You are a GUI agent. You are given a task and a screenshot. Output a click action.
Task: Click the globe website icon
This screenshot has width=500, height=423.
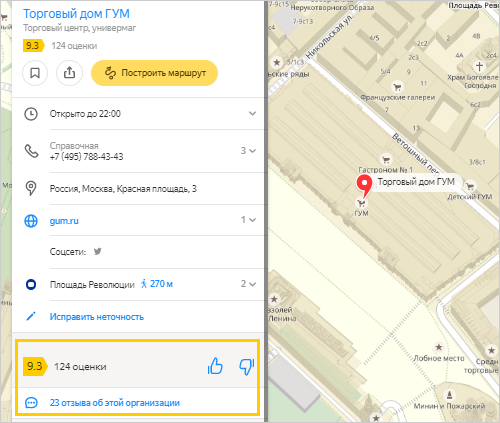(x=31, y=221)
